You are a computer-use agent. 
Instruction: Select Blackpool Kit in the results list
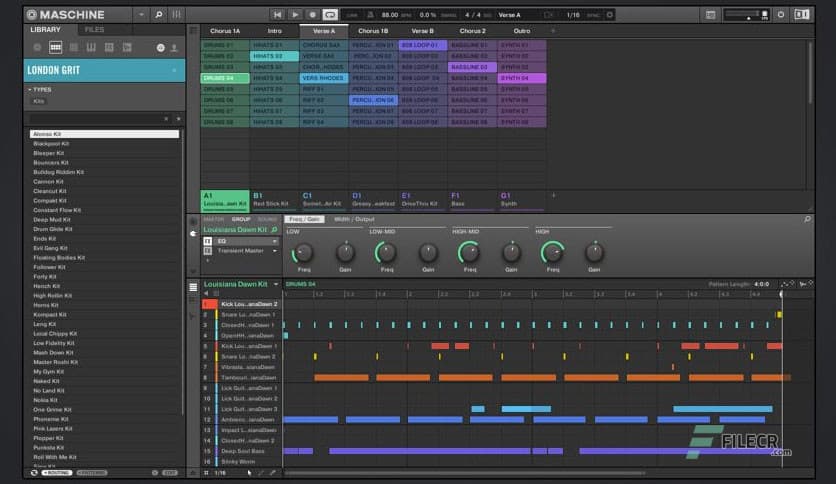(104, 144)
